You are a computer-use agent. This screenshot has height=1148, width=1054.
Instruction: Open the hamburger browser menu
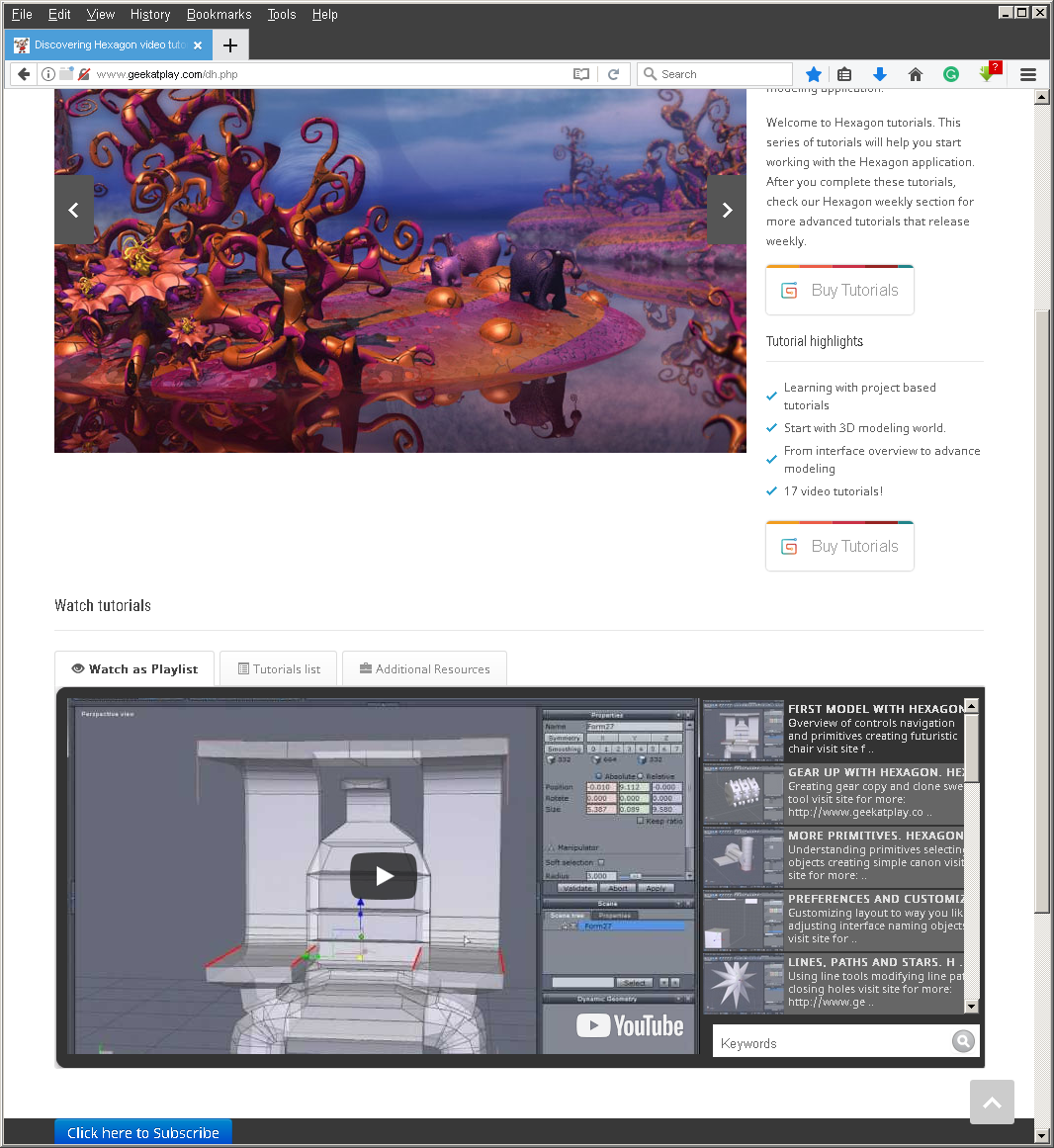[x=1028, y=74]
